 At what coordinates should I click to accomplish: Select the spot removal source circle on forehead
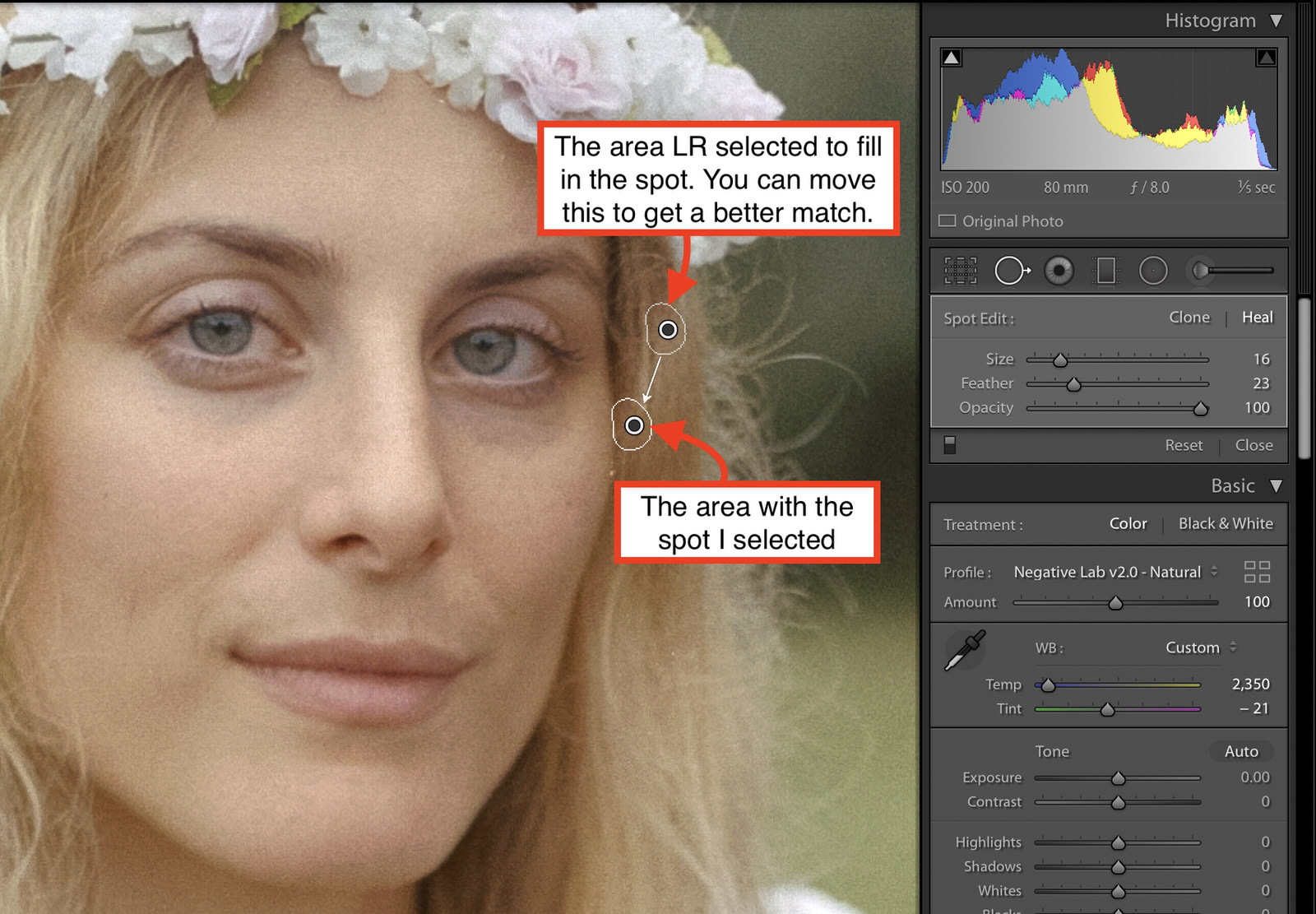point(667,330)
